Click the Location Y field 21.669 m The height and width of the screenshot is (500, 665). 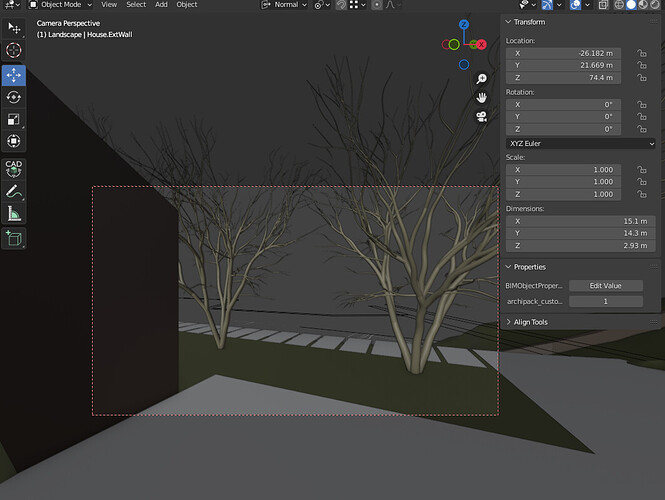tap(563, 65)
